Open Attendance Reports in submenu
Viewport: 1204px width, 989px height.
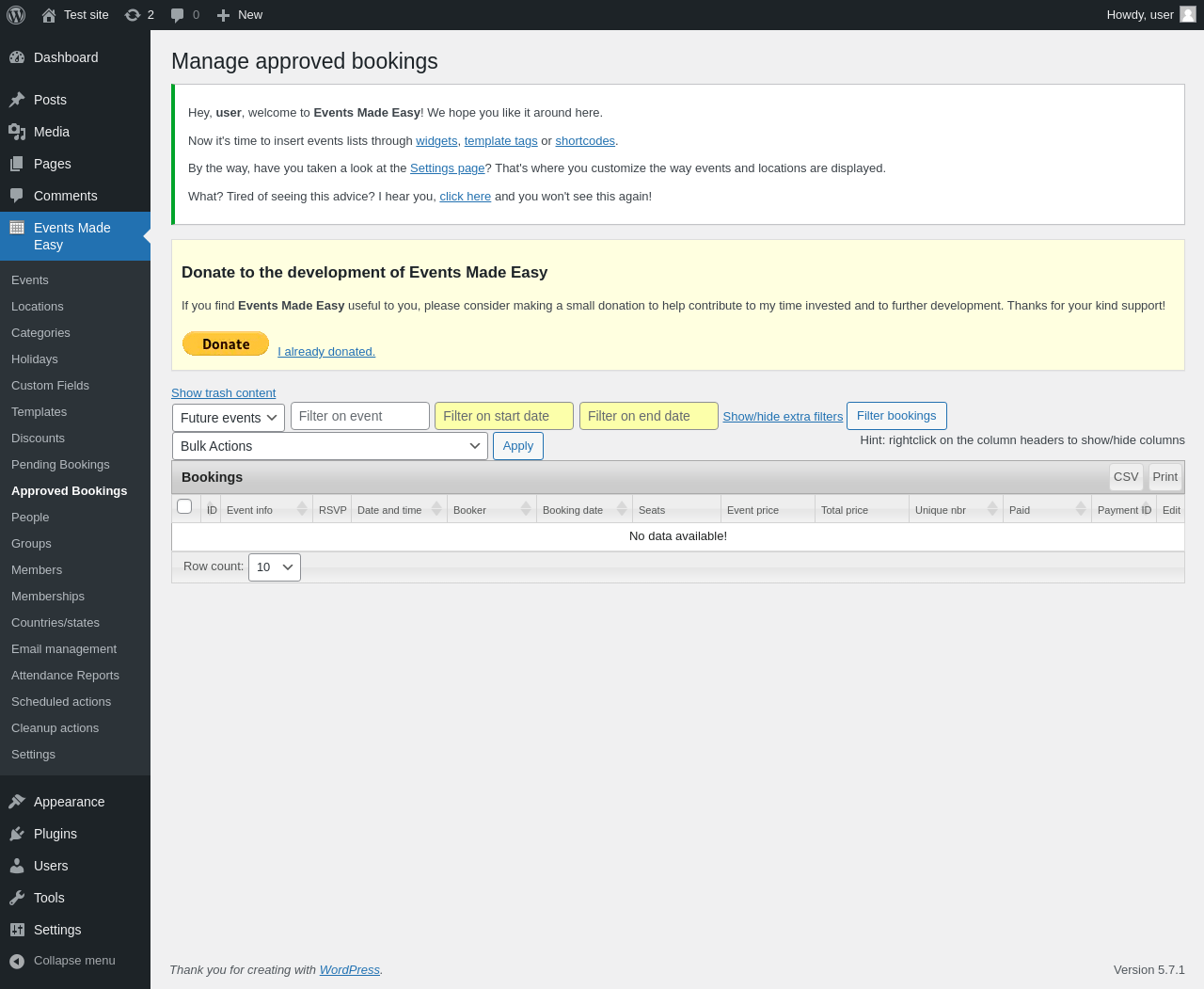click(65, 676)
